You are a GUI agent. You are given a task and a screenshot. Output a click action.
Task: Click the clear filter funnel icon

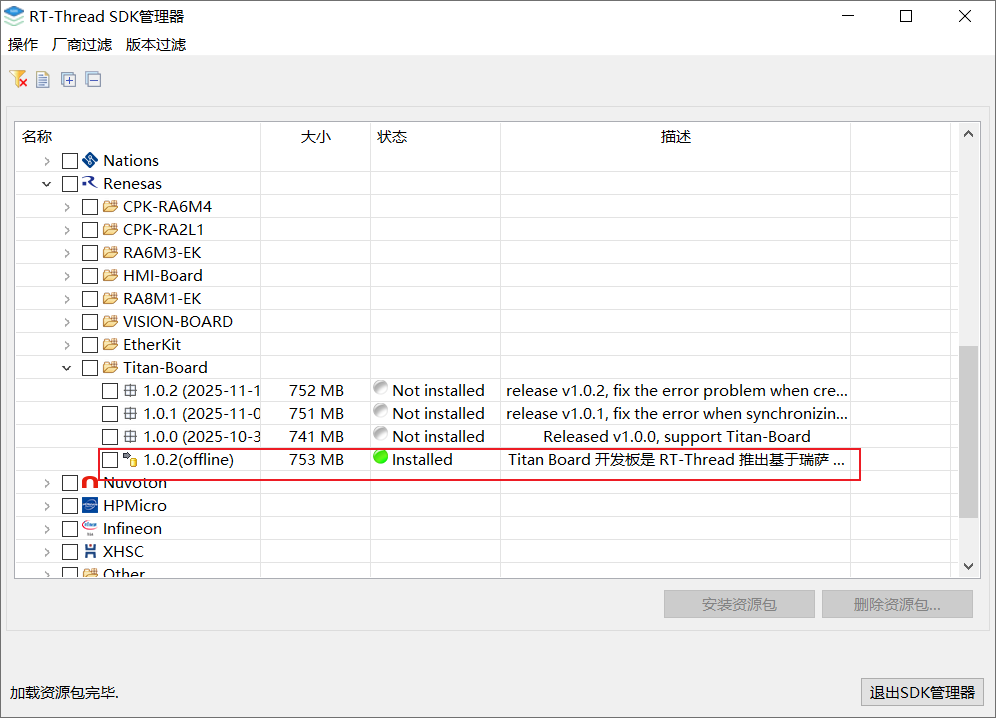pyautogui.click(x=18, y=79)
